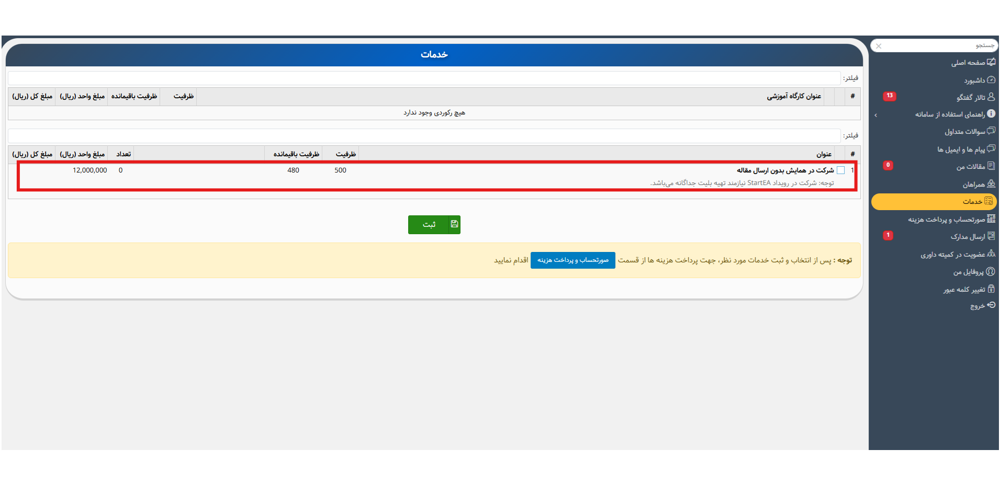Click the workshop table filter (فیلتر) field

pos(420,78)
